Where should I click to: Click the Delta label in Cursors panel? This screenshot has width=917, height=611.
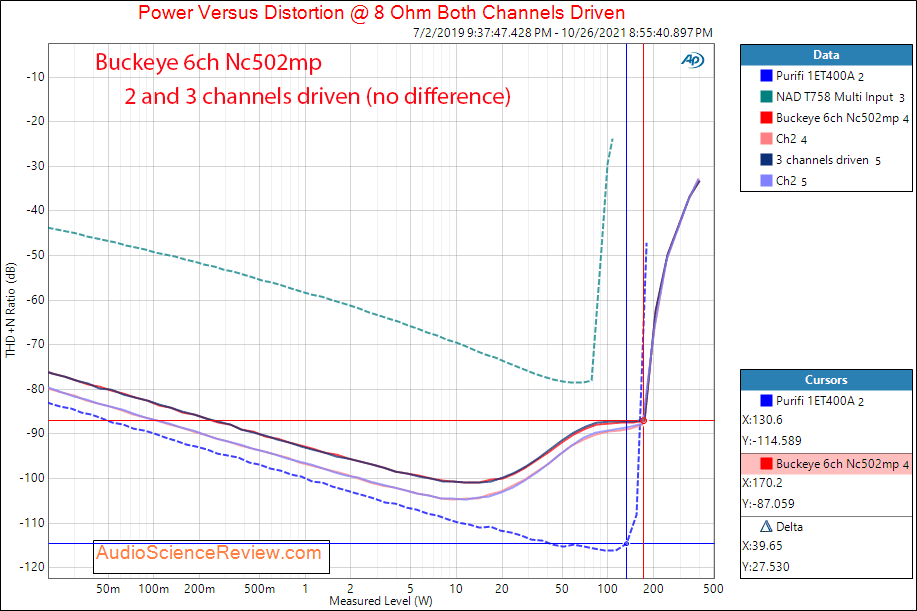pos(789,527)
